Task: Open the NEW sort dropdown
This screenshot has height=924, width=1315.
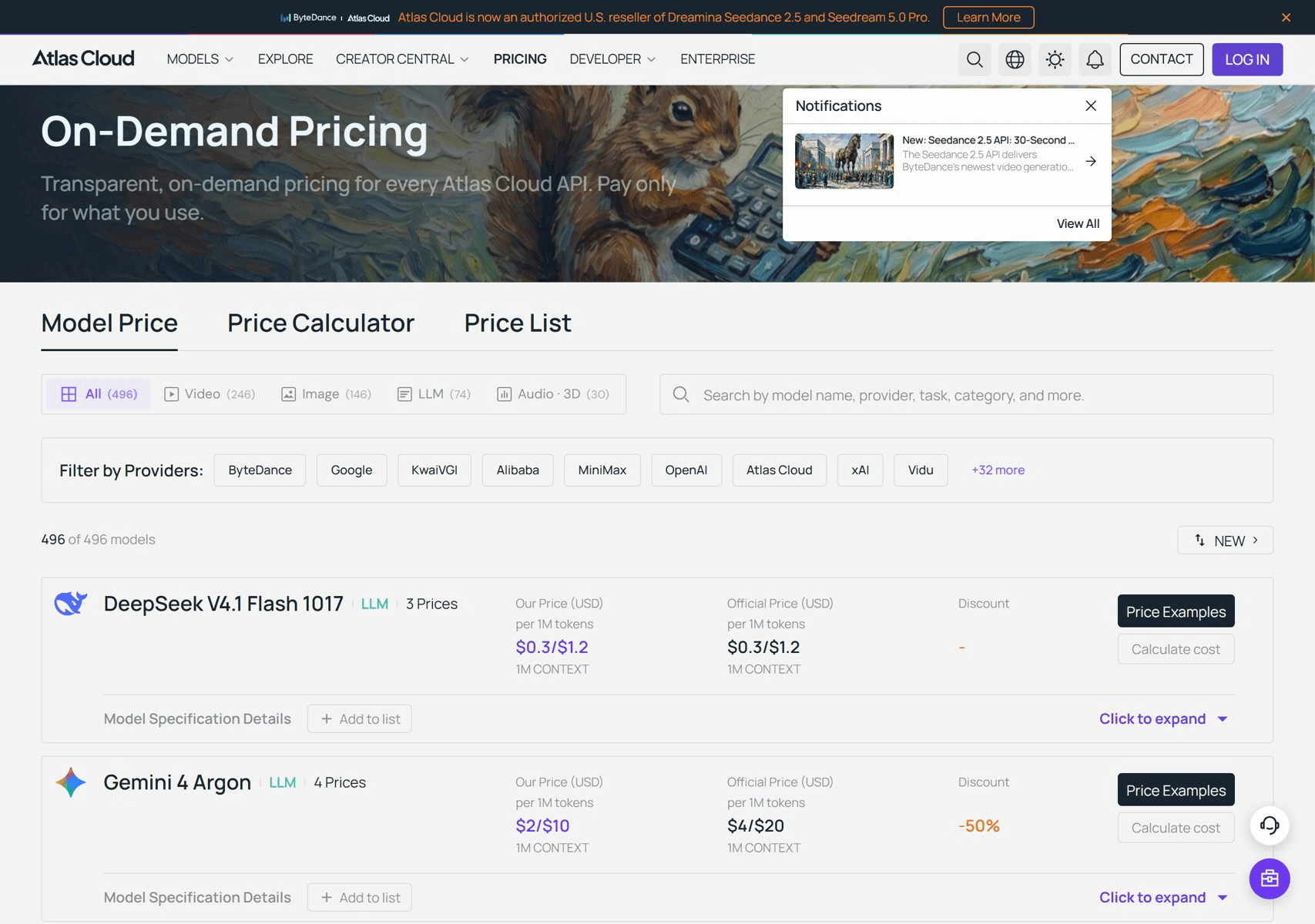Action: (x=1225, y=541)
